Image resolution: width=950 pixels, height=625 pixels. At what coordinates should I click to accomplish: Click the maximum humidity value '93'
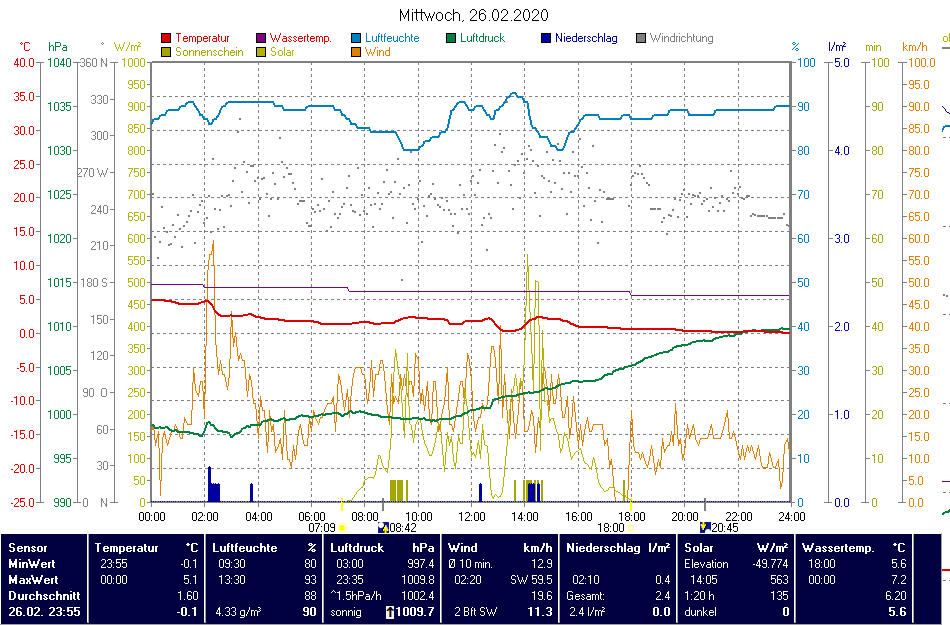pyautogui.click(x=310, y=580)
